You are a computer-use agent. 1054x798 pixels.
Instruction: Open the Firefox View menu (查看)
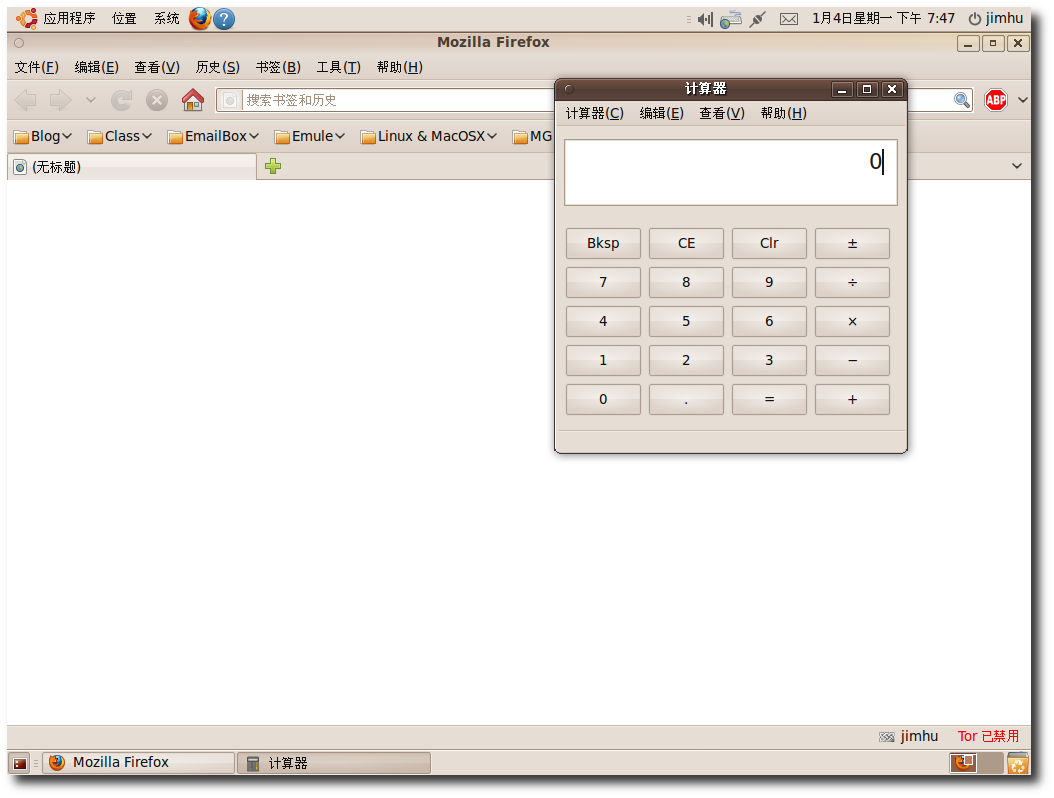pos(157,67)
